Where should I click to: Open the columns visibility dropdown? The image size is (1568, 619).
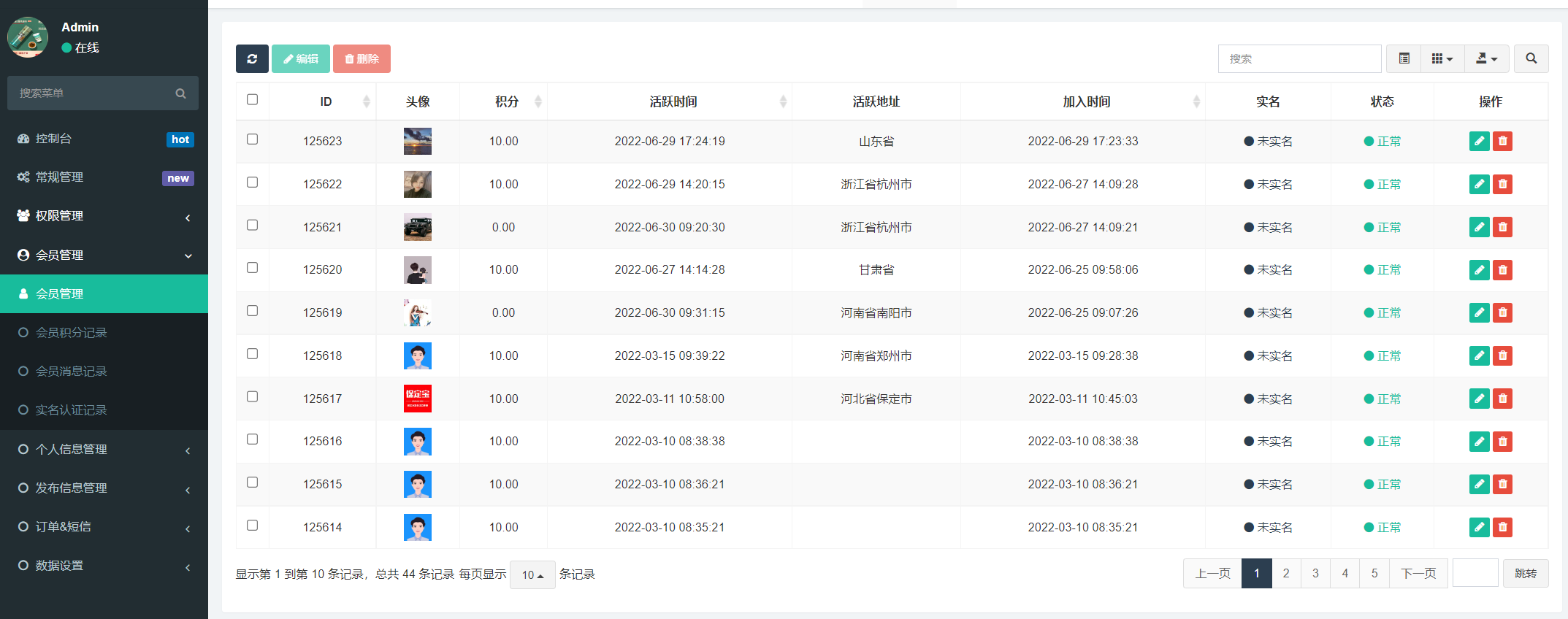(1442, 58)
